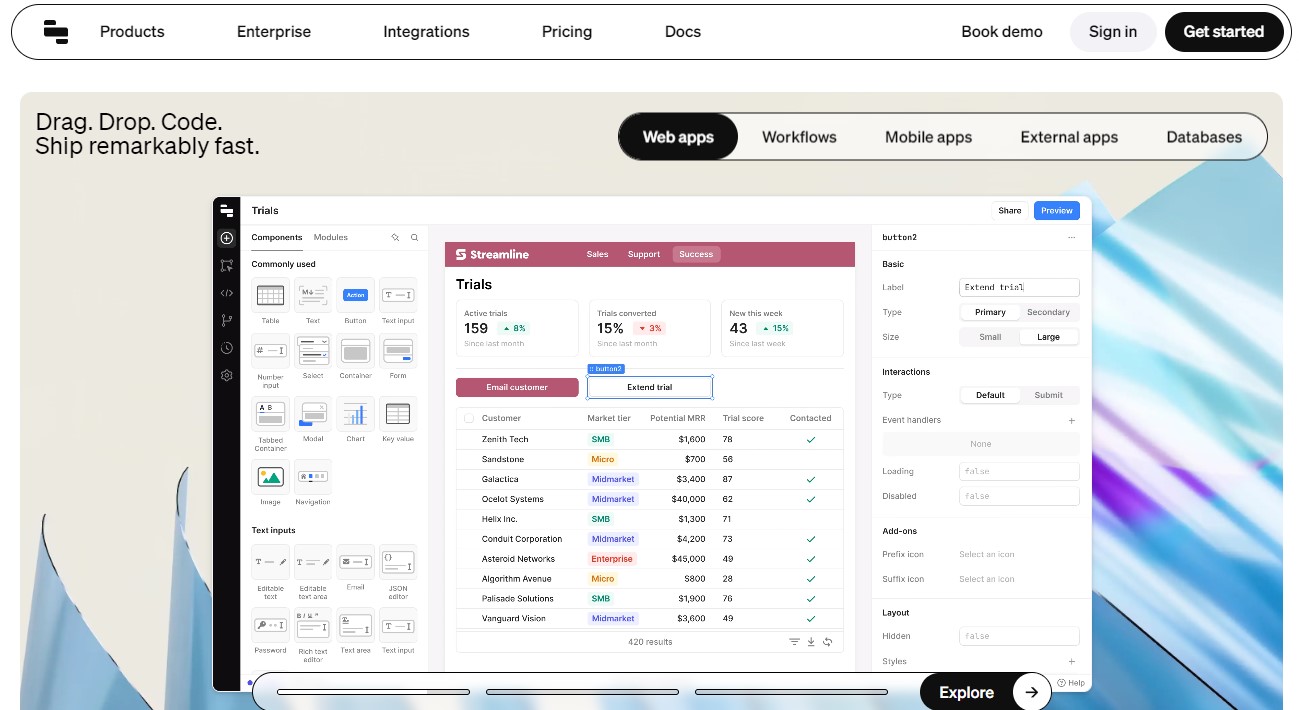Image resolution: width=1299 pixels, height=710 pixels.
Task: Add an event handler with plus icon
Action: click(1072, 421)
